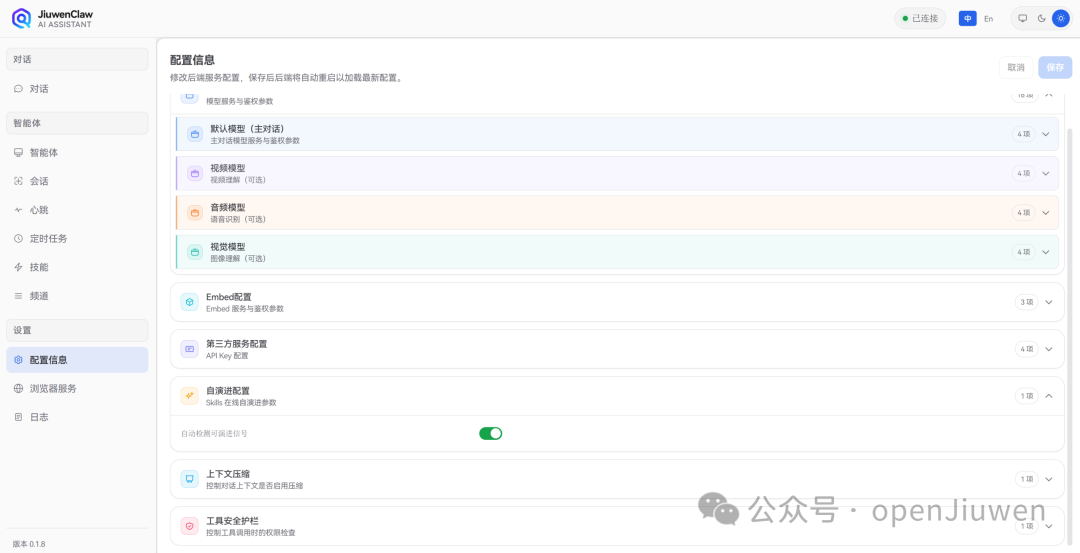The image size is (1080, 553).
Task: Expand 视觉模型 section chevron
Action: pos(1046,252)
